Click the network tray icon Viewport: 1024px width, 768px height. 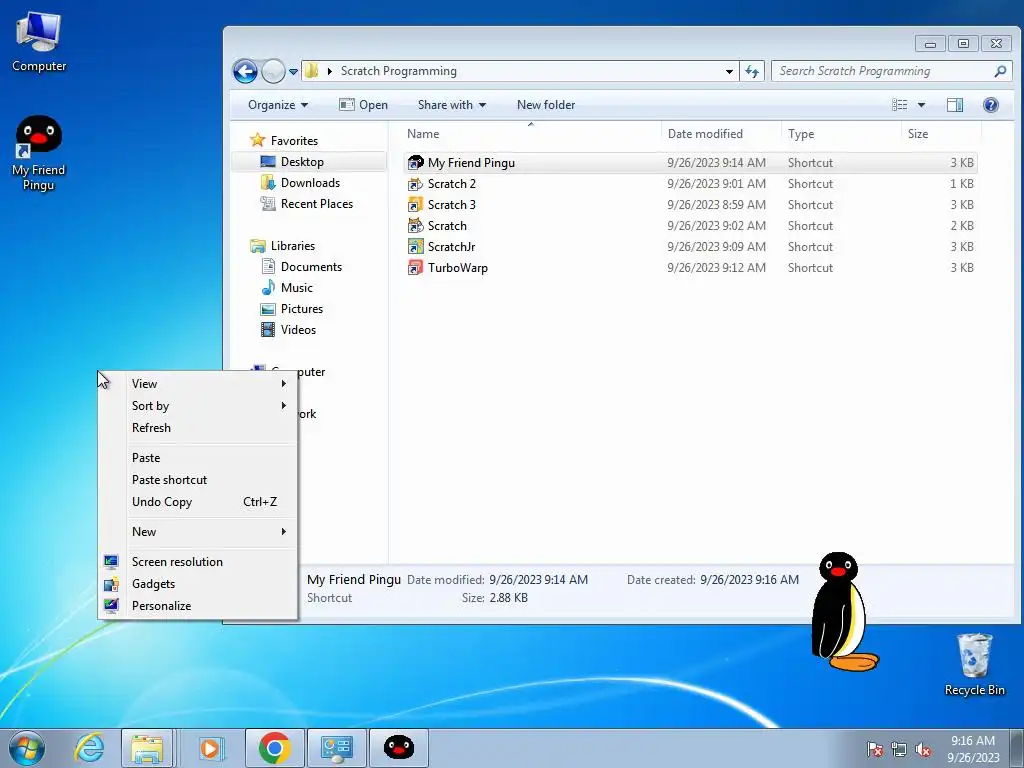[x=899, y=749]
